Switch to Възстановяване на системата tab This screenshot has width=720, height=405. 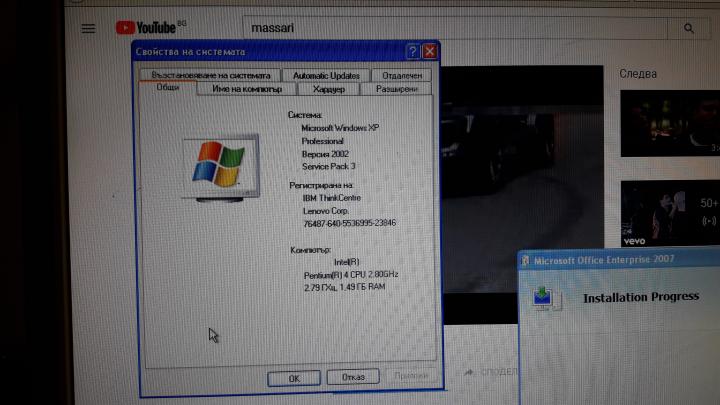pyautogui.click(x=211, y=75)
